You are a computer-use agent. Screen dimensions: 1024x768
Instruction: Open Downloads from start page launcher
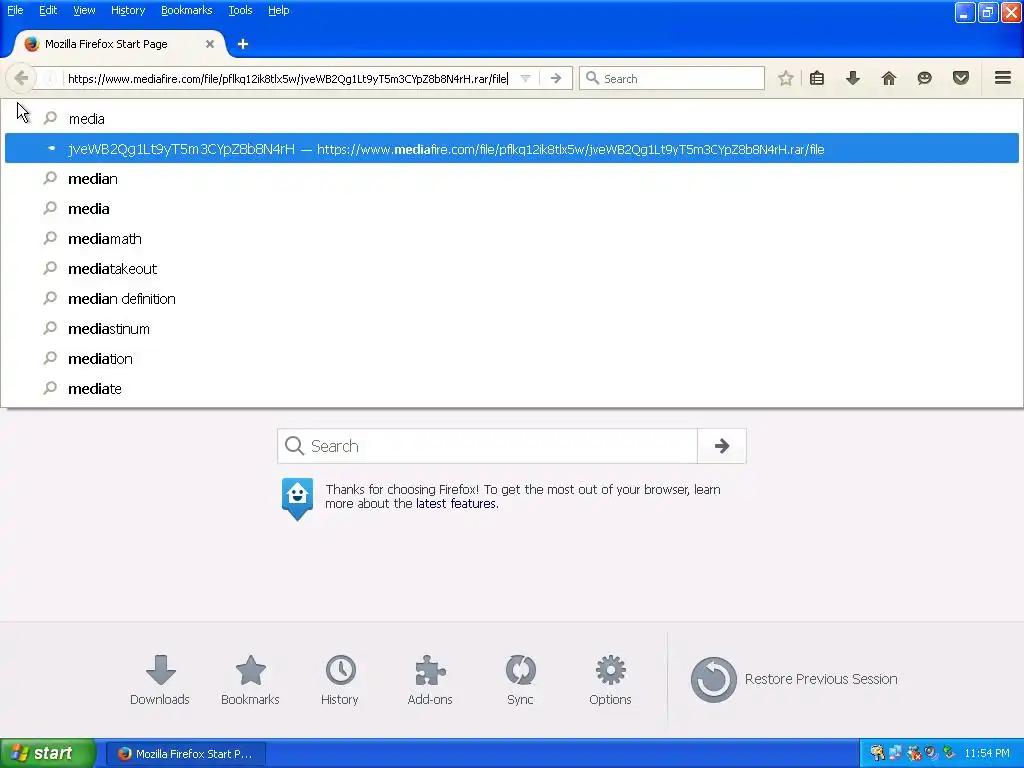click(x=160, y=680)
